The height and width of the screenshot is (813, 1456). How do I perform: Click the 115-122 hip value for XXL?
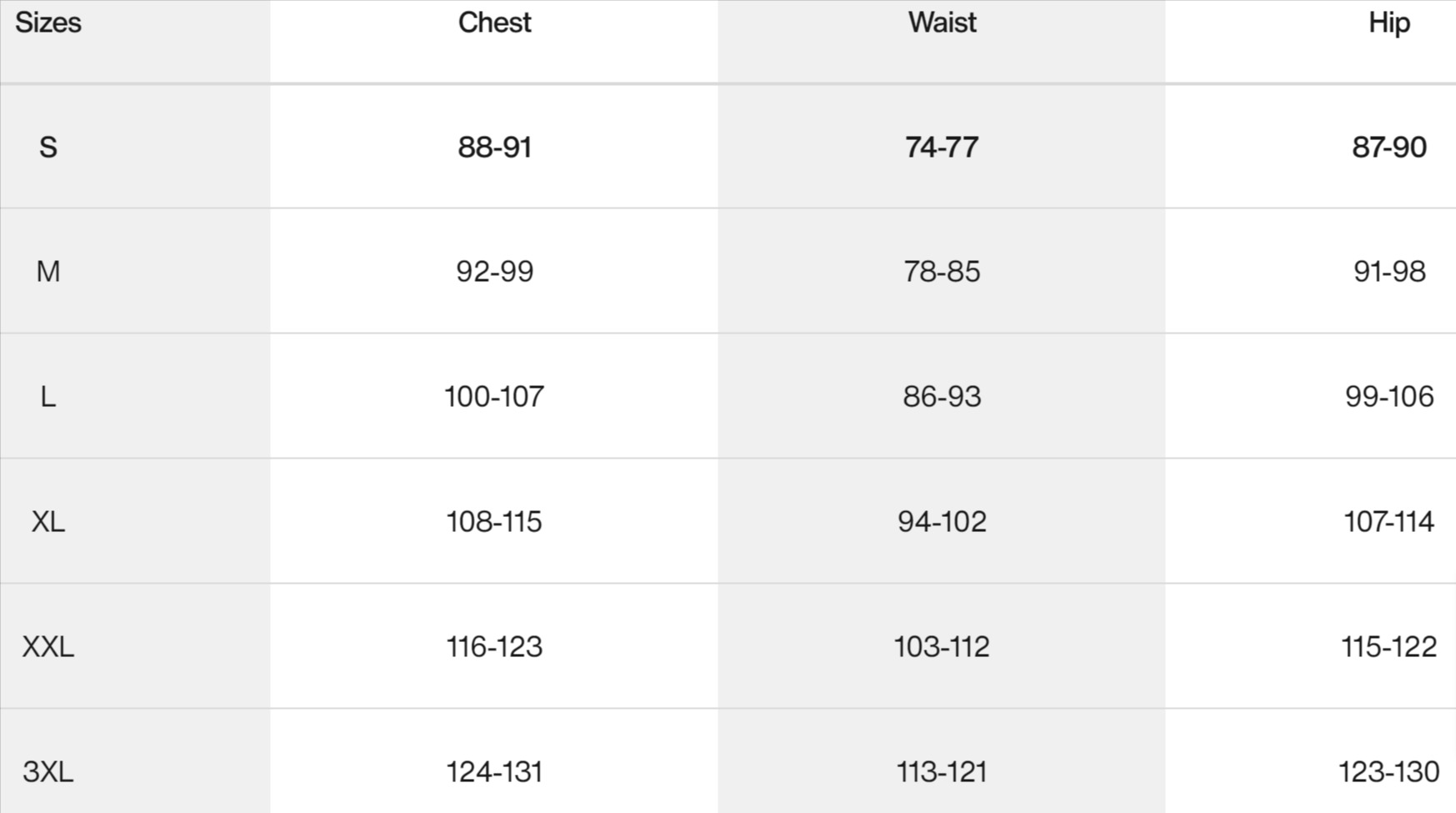1388,647
